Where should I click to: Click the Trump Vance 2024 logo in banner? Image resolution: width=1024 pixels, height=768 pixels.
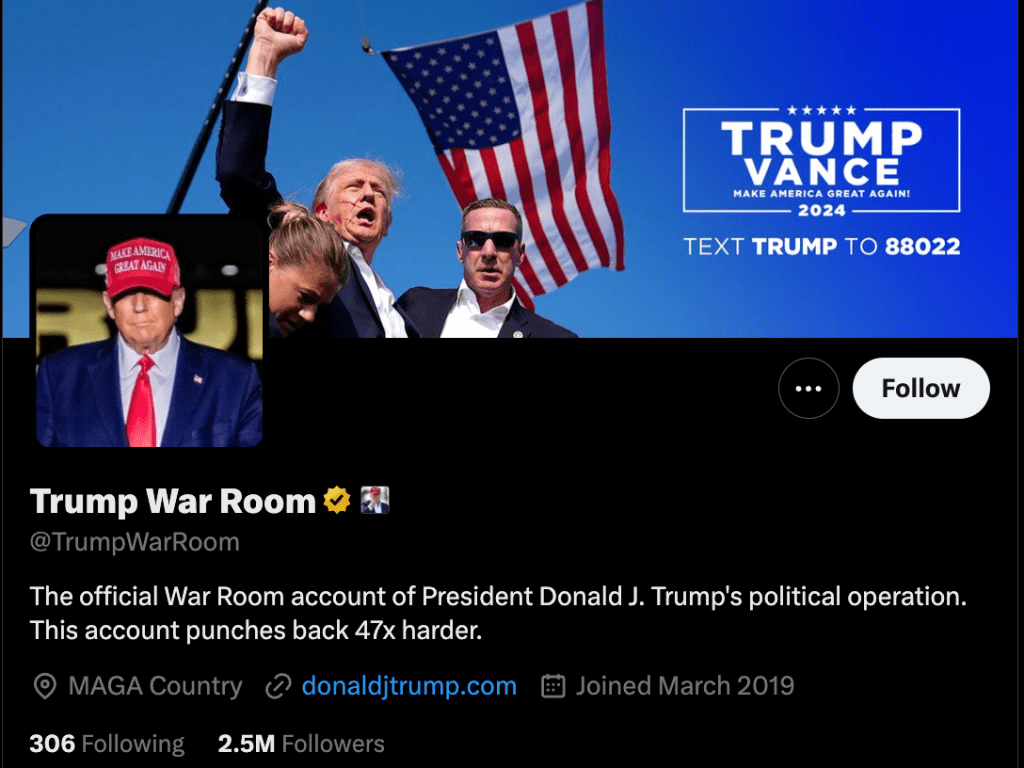822,161
